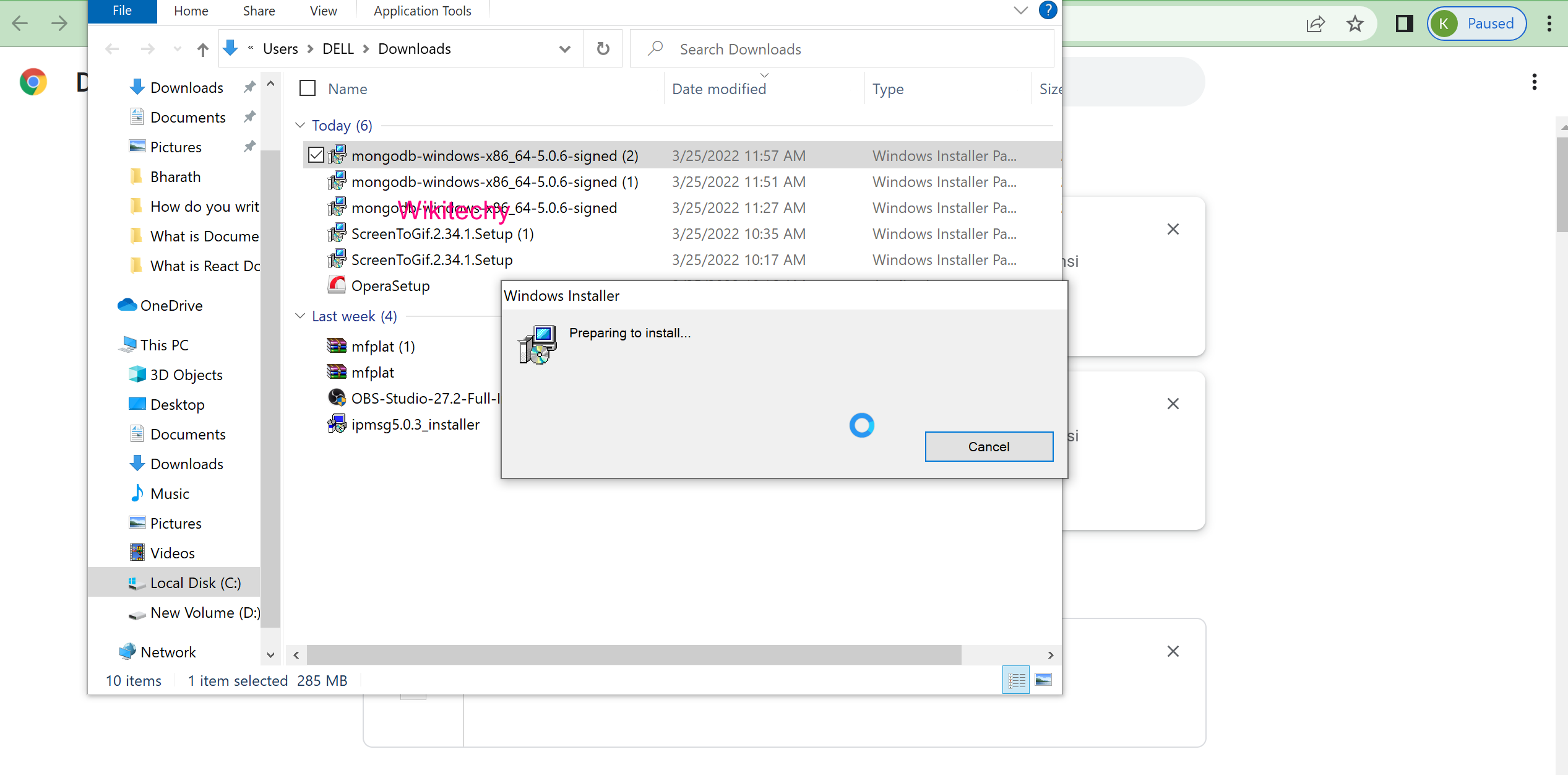Uncheck mongodb-windows-x86_64-5.0.6-signed (2) checkbox
Image resolution: width=1568 pixels, height=775 pixels.
tap(316, 155)
